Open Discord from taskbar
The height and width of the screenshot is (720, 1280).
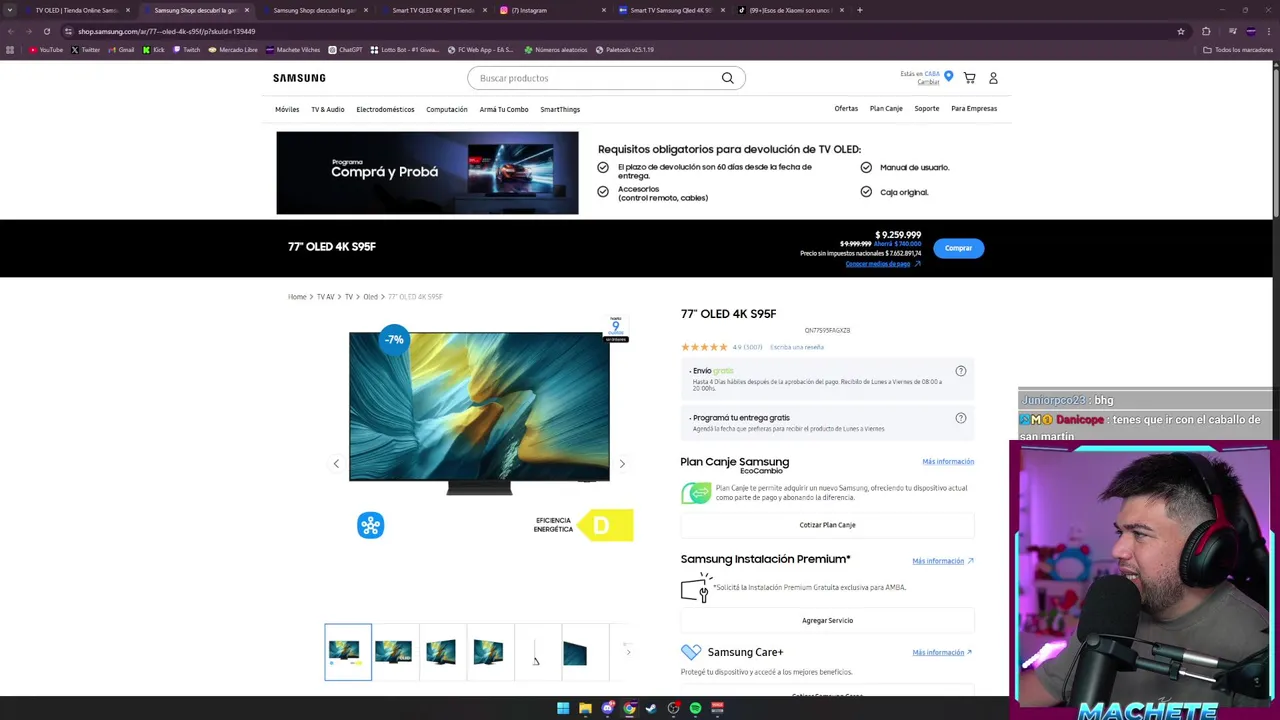click(x=607, y=708)
